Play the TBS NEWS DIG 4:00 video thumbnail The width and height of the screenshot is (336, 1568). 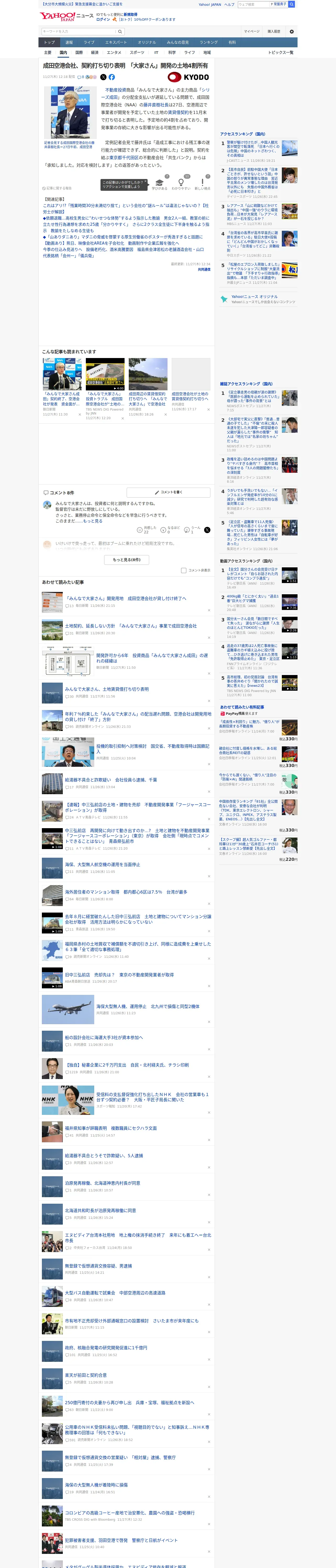[x=105, y=374]
